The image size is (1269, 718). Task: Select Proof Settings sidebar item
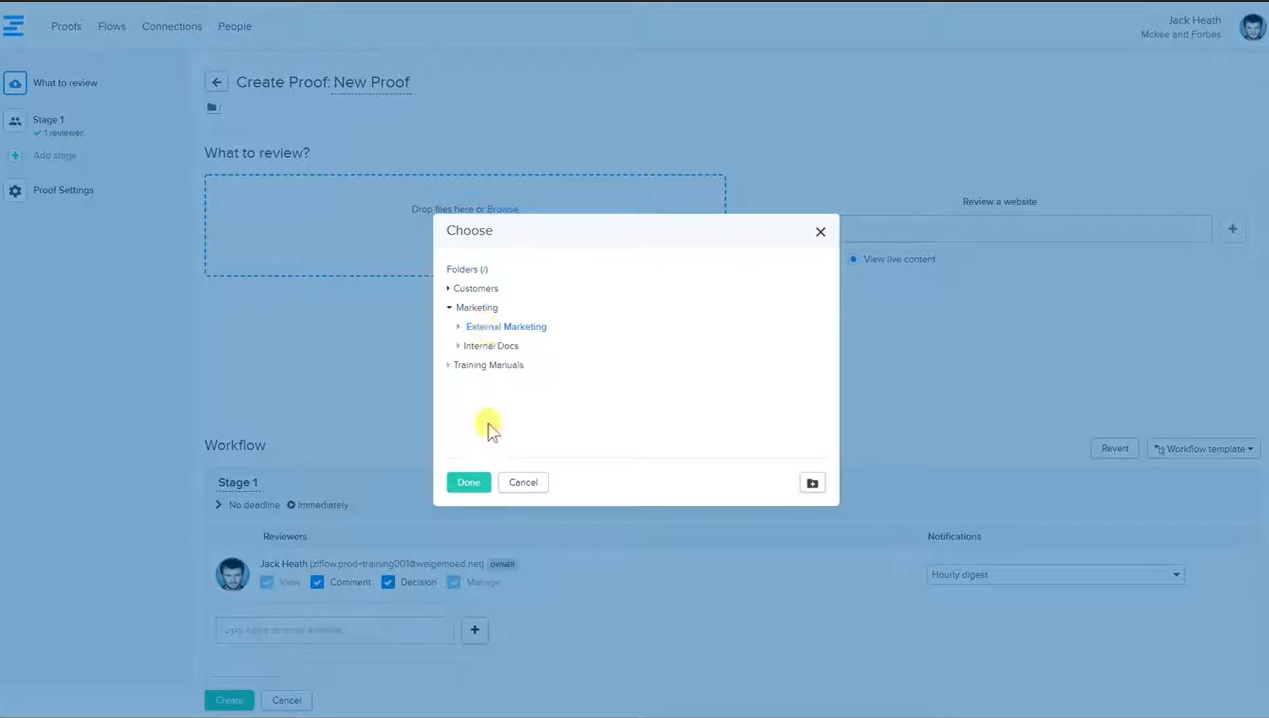click(63, 190)
